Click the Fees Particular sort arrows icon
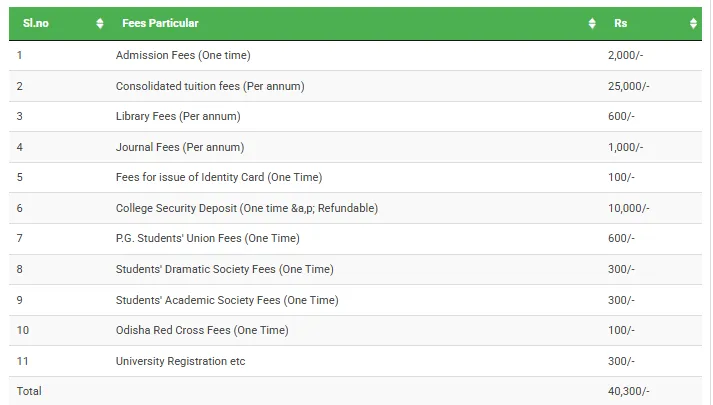 coord(592,23)
